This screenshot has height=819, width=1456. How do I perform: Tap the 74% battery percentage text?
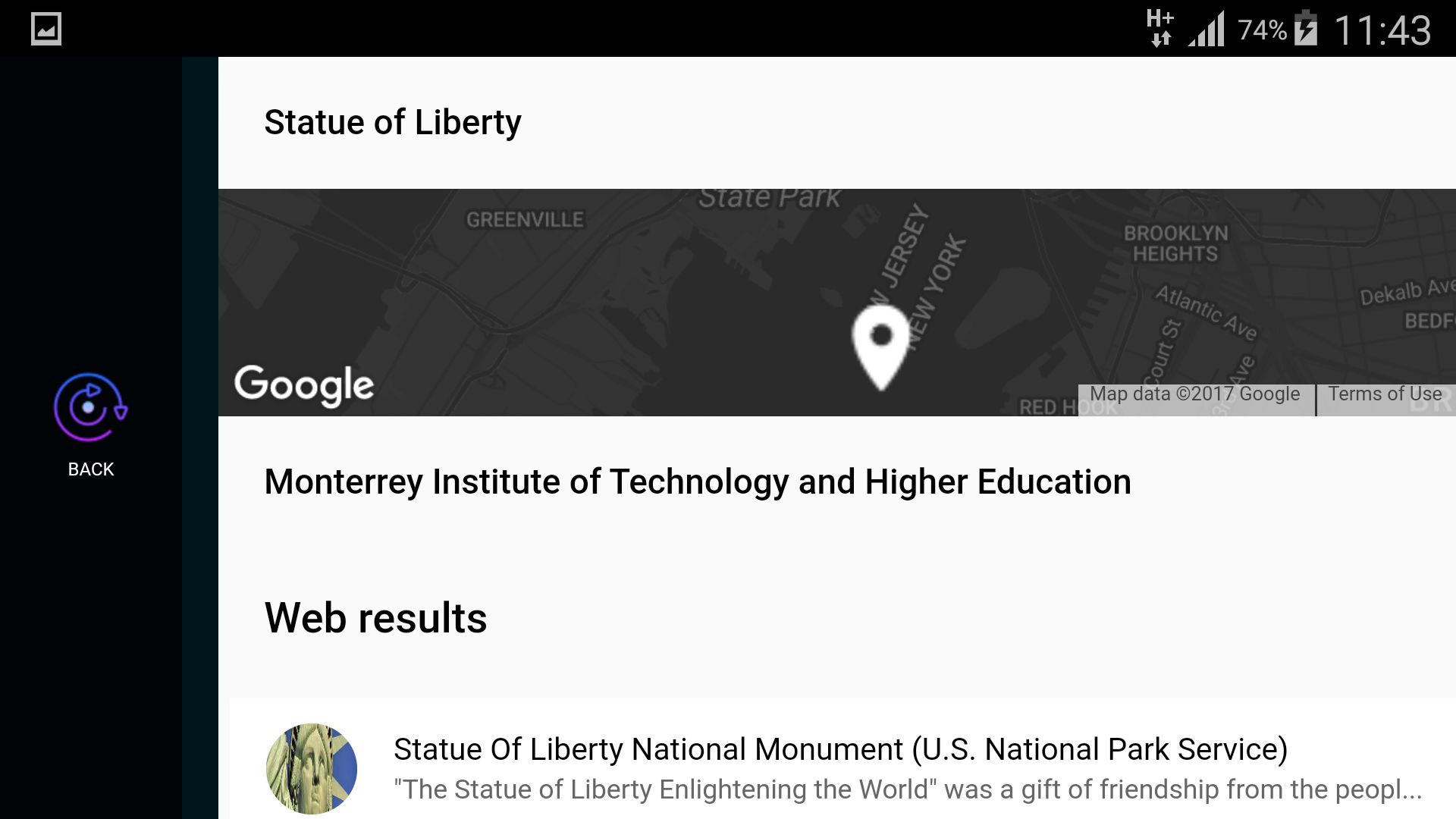(1262, 30)
